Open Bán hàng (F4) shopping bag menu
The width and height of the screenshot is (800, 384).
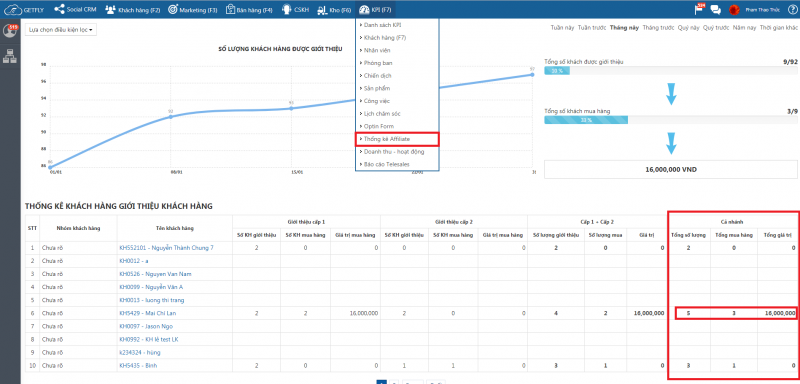pos(230,9)
